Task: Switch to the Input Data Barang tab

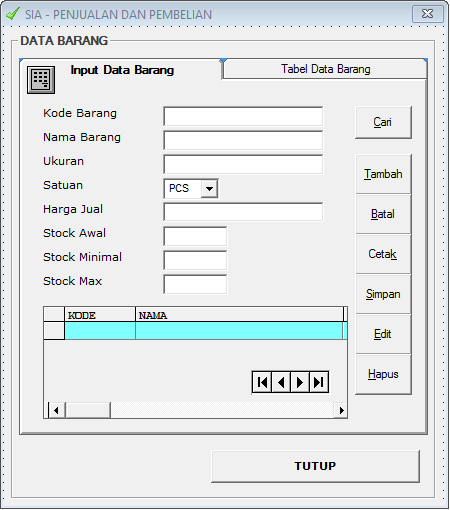Action: 122,70
